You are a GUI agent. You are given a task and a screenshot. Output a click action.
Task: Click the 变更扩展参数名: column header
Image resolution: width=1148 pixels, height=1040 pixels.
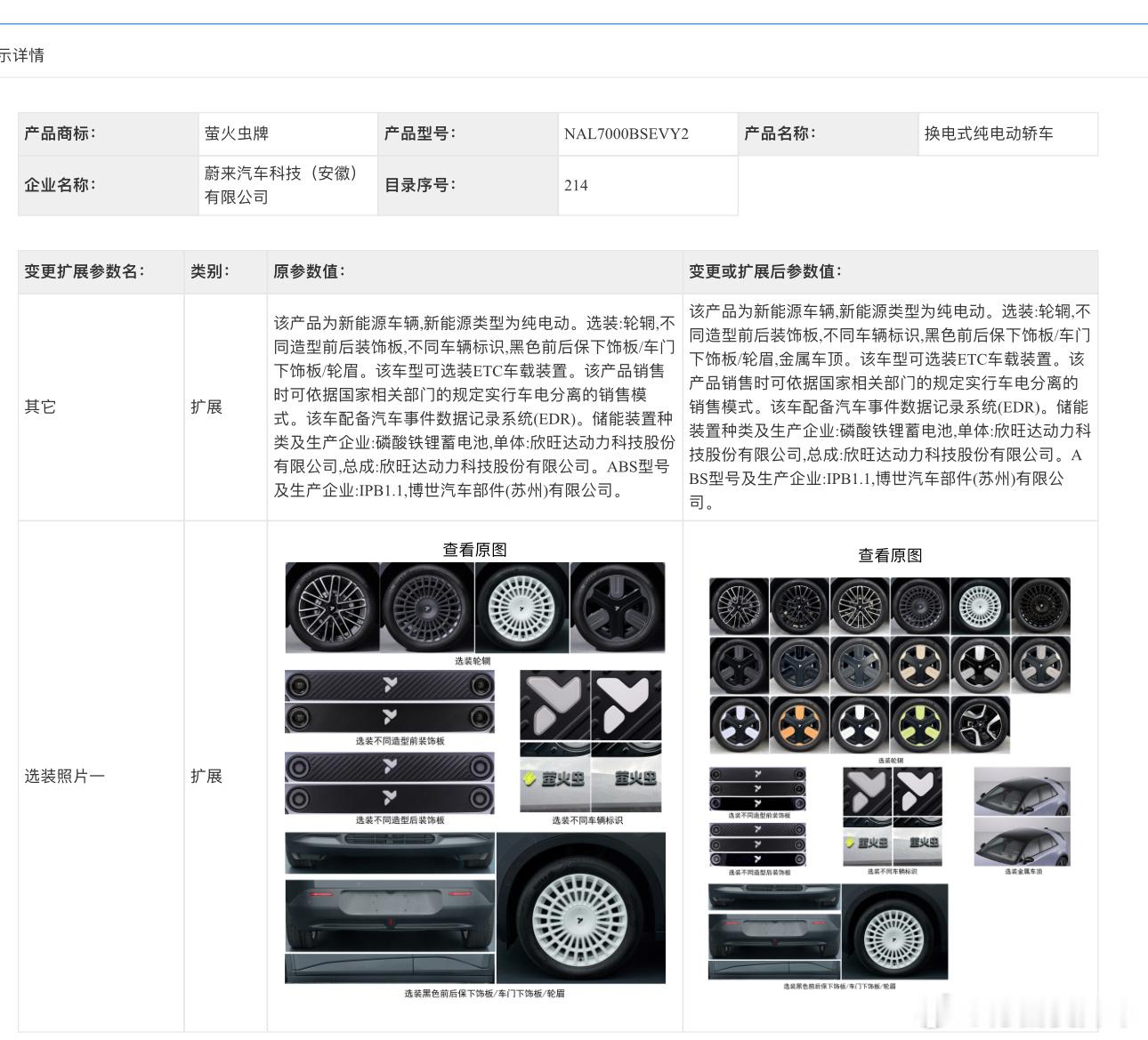101,271
